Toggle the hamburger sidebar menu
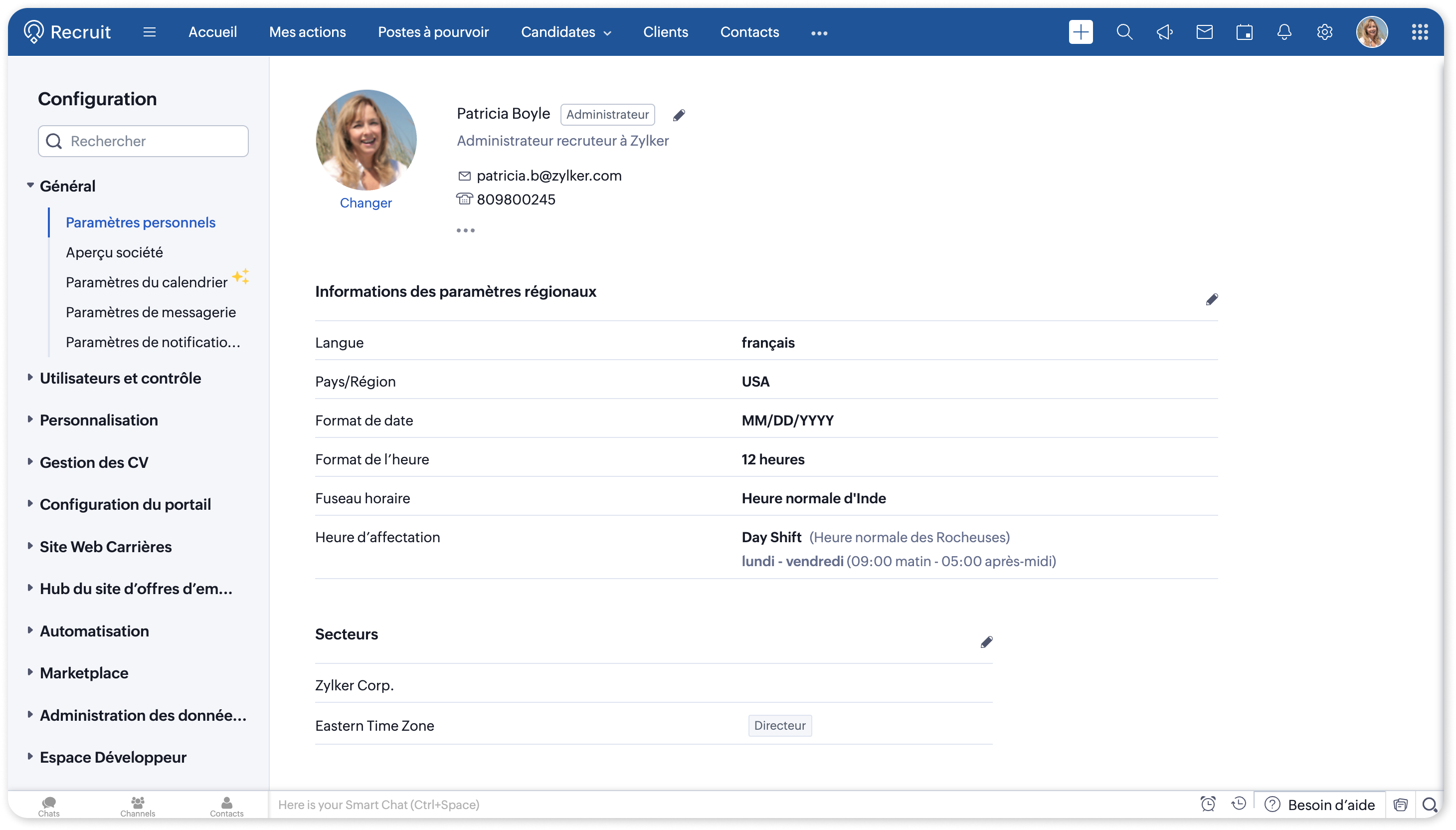 click(x=149, y=32)
